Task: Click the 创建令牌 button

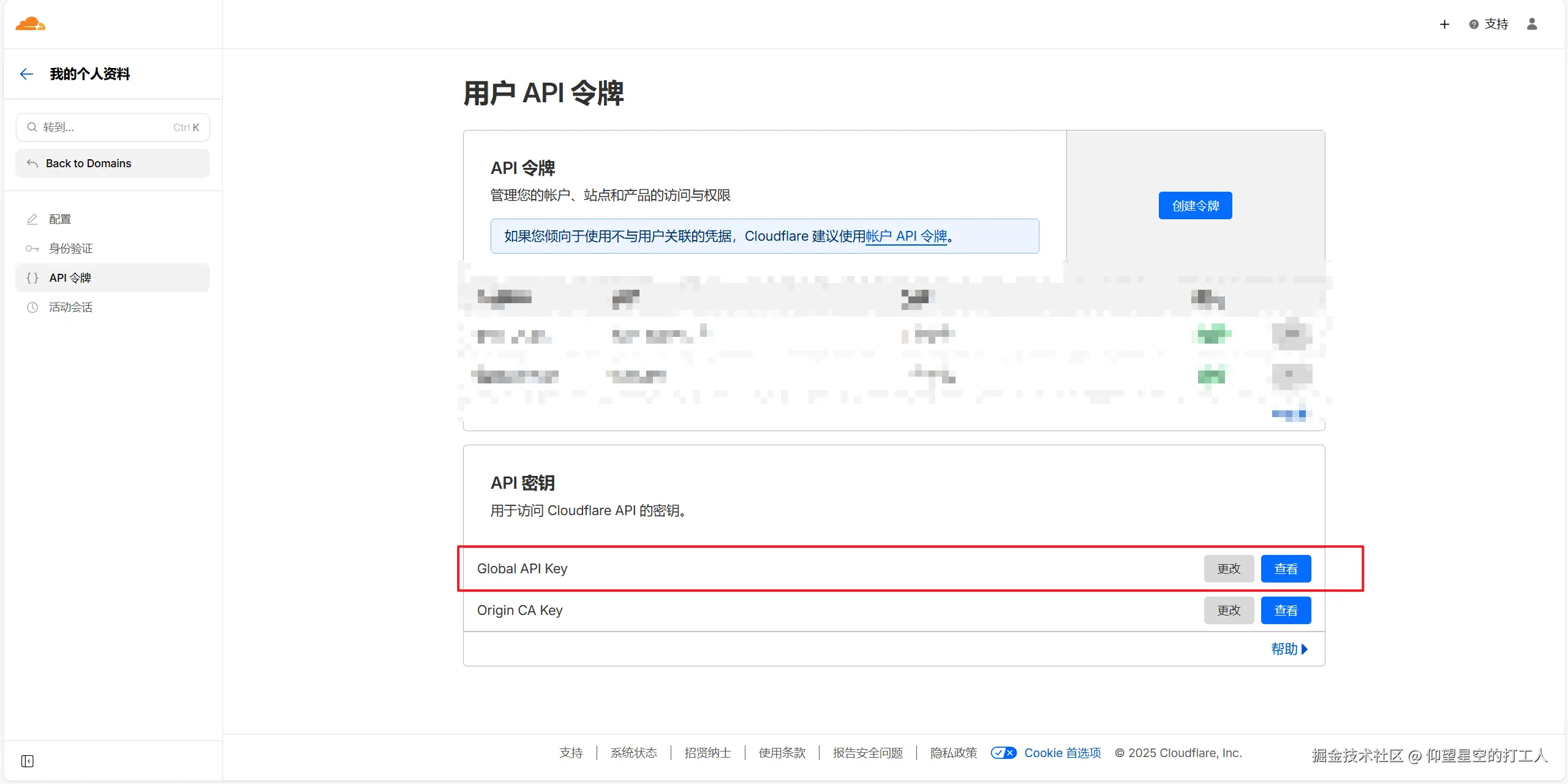Action: click(1195, 206)
